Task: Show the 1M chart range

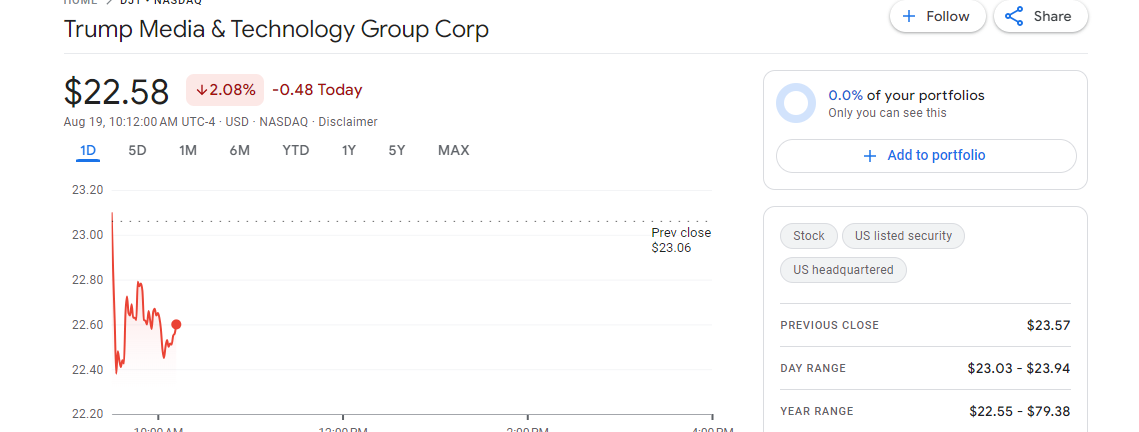Action: (188, 151)
